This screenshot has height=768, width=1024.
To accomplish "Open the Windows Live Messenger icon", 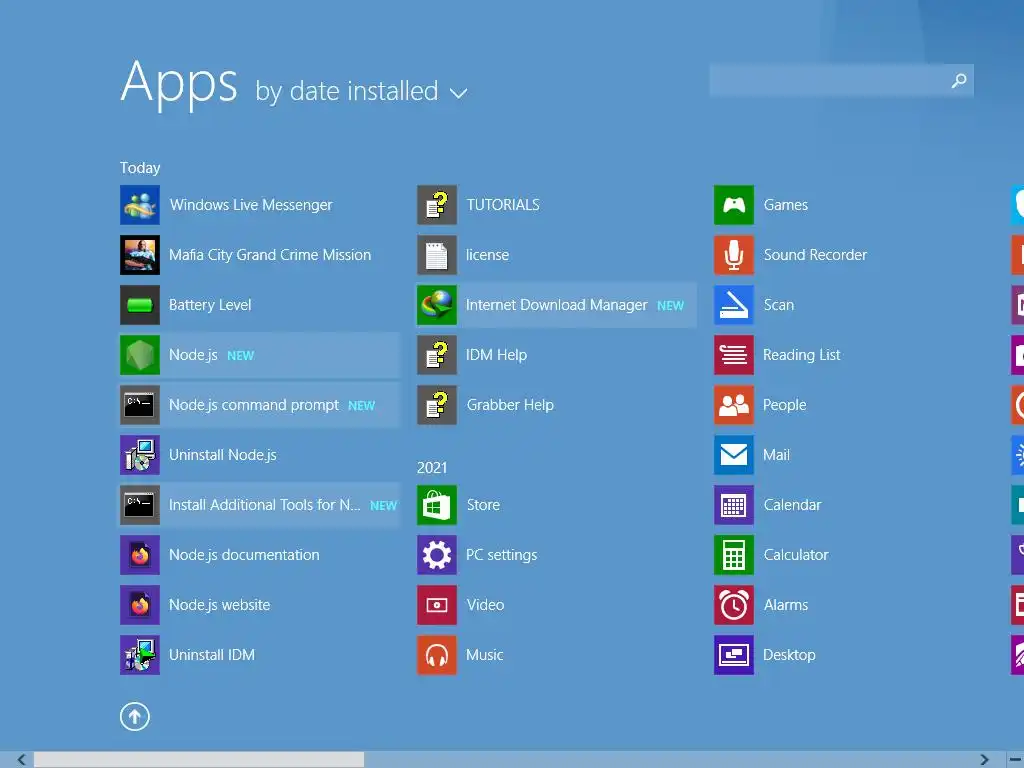I will coord(140,205).
